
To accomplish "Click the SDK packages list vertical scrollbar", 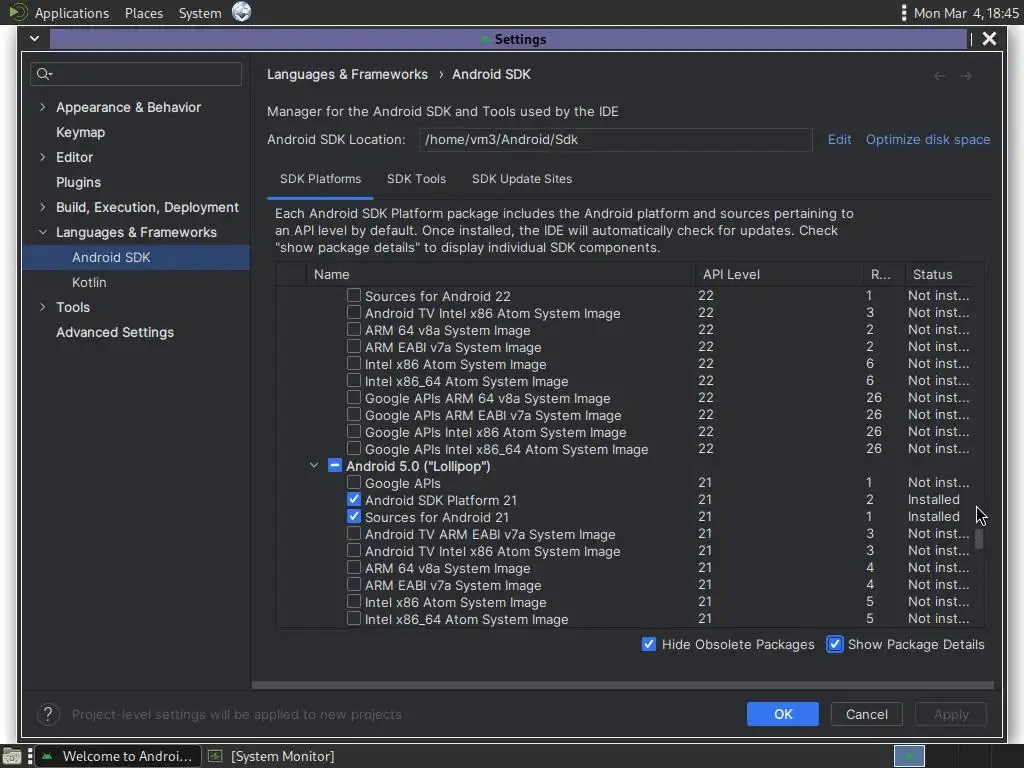I will [x=979, y=538].
